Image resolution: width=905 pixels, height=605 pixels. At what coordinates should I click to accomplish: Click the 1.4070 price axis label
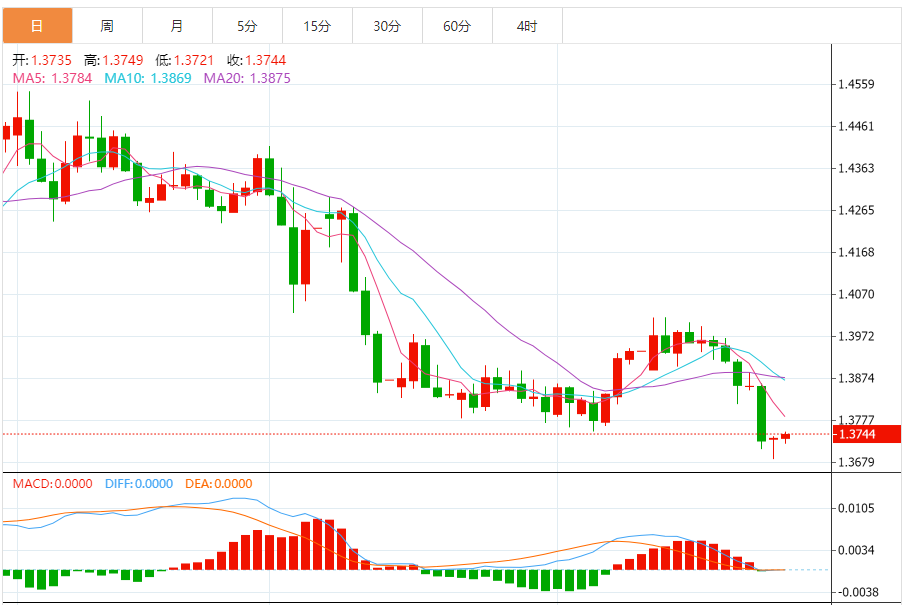[857, 294]
